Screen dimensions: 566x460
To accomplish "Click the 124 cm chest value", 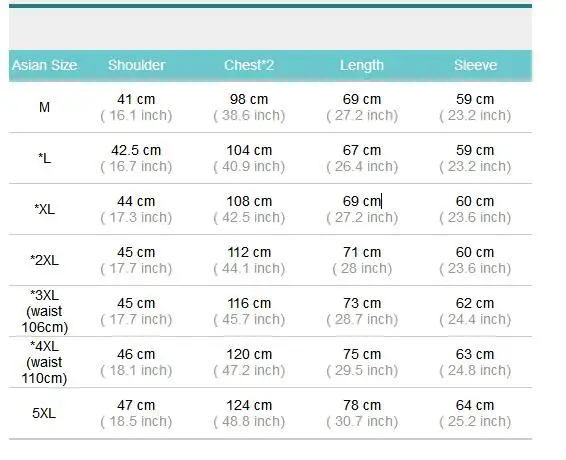I will [249, 405].
